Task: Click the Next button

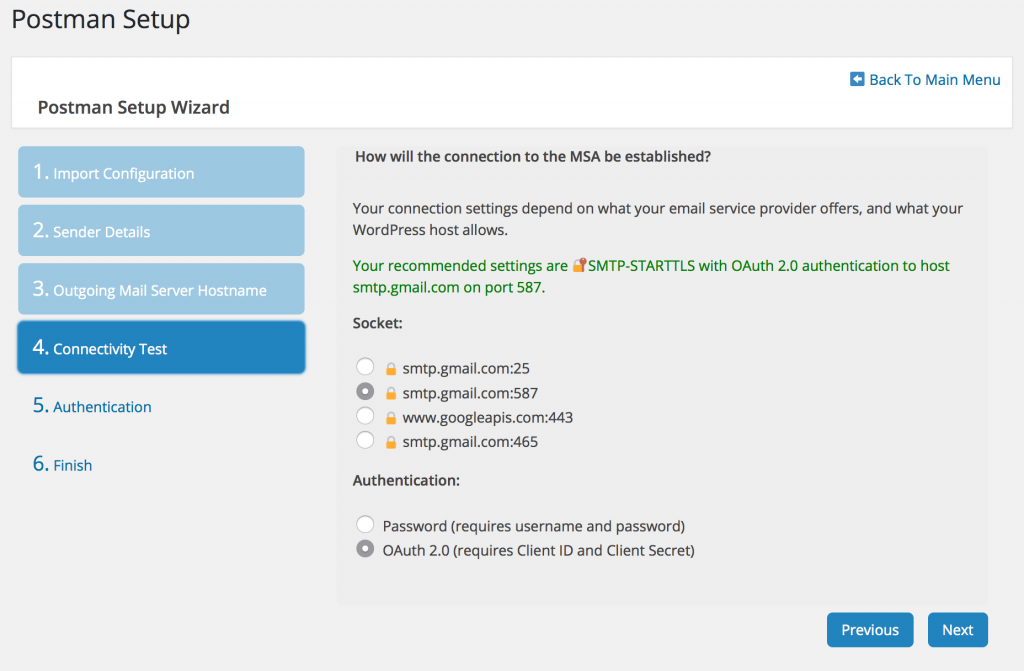Action: 957,630
